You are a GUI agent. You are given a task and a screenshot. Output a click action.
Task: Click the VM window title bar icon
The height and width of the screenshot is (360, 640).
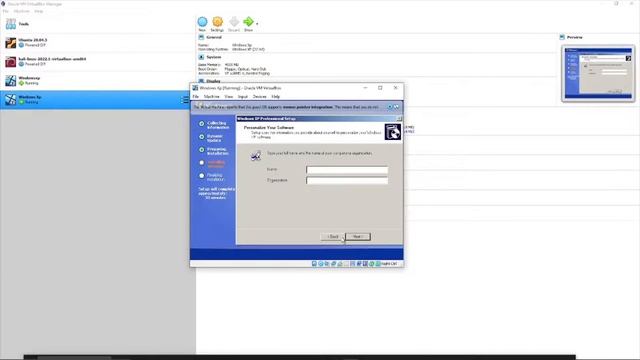195,88
